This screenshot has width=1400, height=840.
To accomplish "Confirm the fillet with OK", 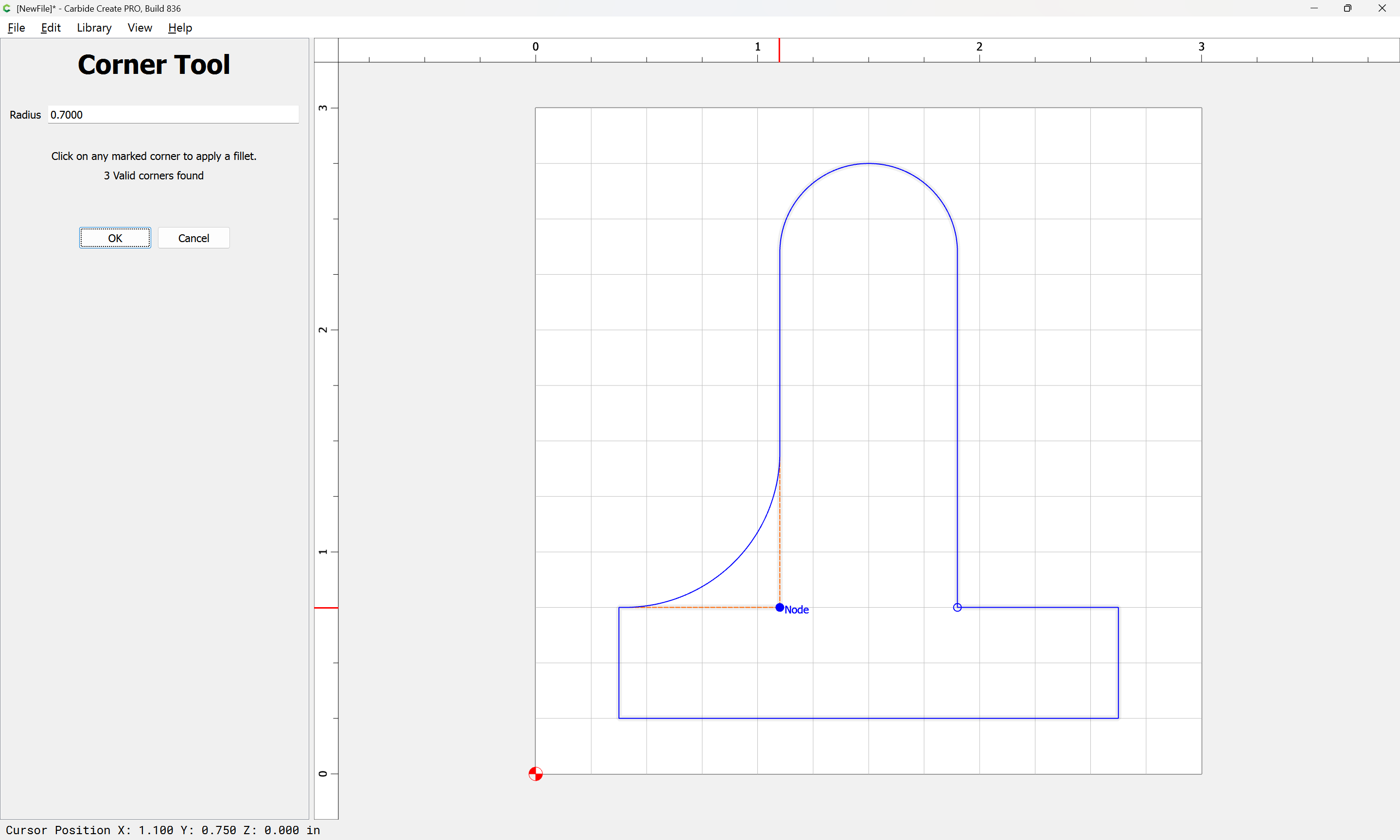I will click(115, 238).
